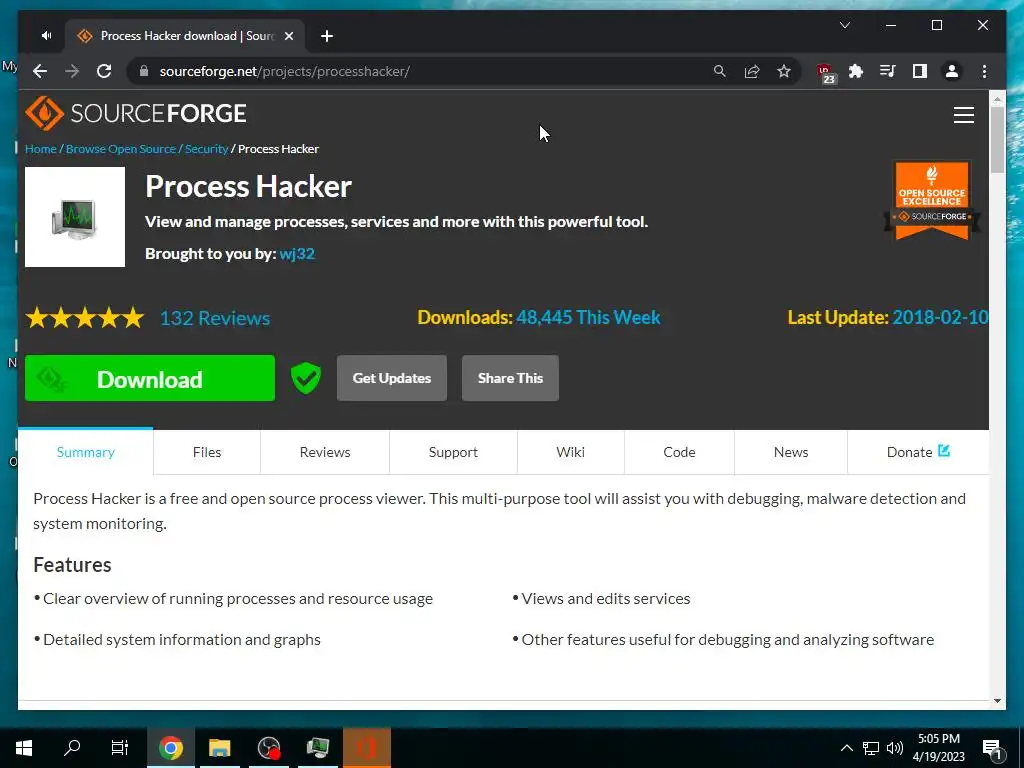The height and width of the screenshot is (768, 1024).
Task: Open the Extensions puzzle piece menu
Action: [x=856, y=71]
